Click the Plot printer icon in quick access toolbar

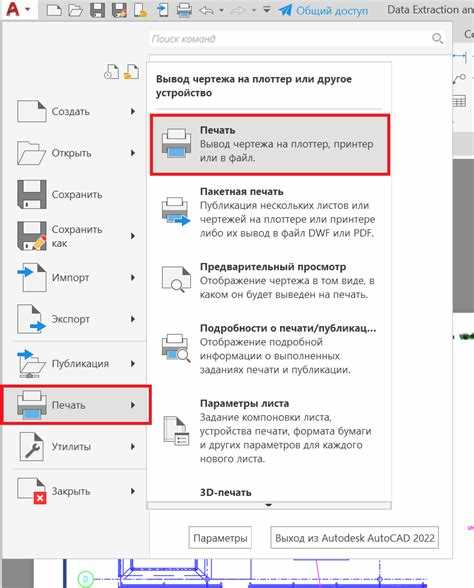184,10
